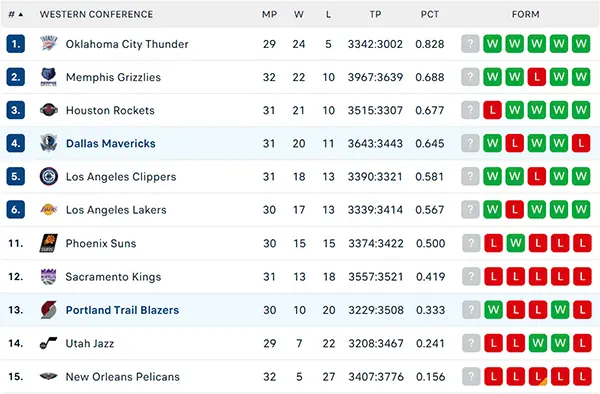Click the Los Angeles Clippers logo
Image resolution: width=600 pixels, height=394 pixels.
point(49,176)
